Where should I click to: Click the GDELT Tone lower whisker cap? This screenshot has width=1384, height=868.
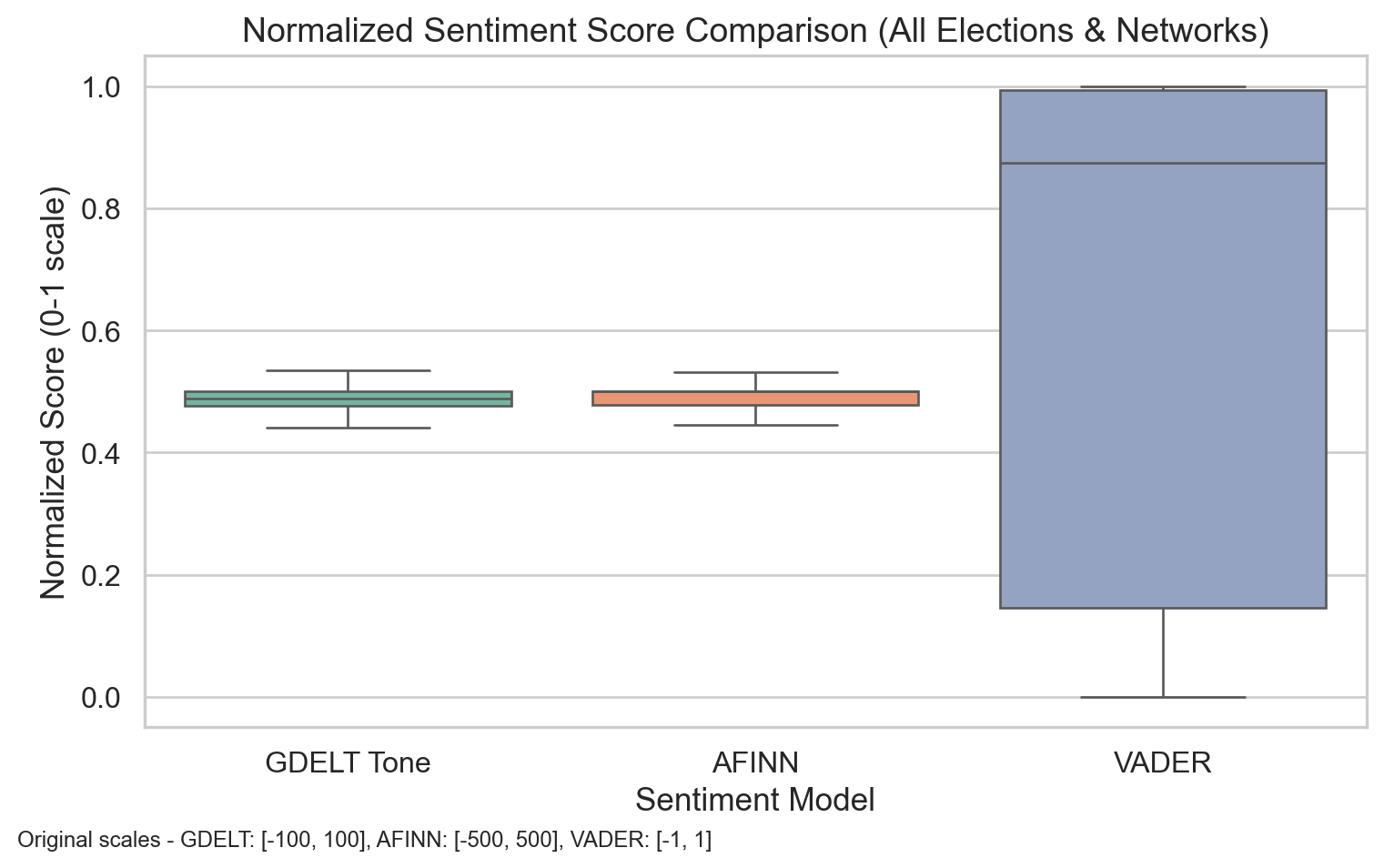point(348,428)
